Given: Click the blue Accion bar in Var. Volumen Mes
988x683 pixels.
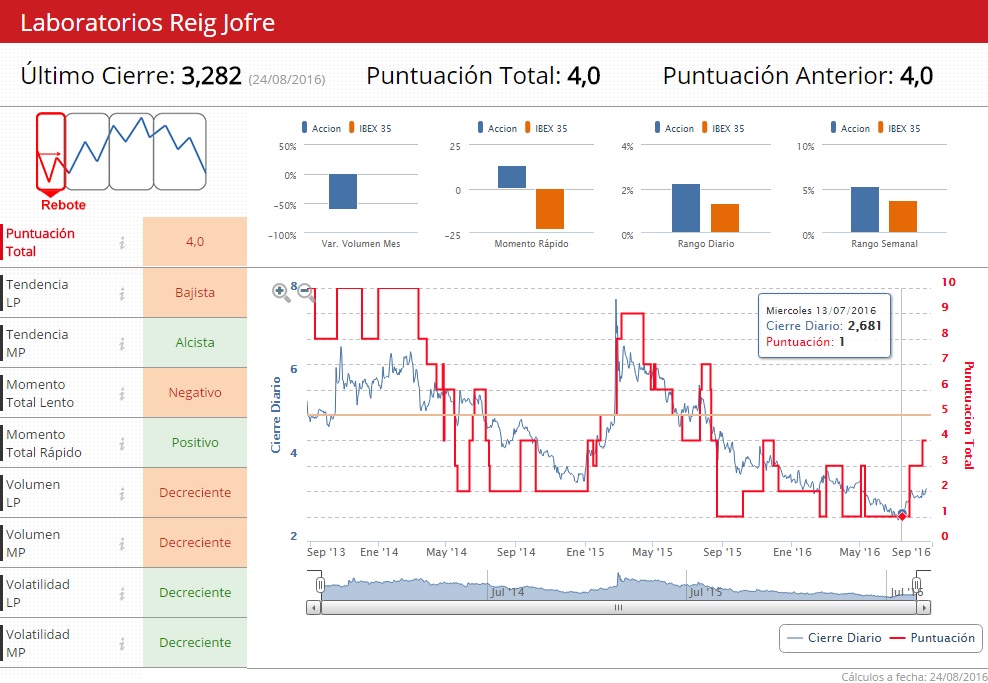Looking at the screenshot, I should (343, 192).
